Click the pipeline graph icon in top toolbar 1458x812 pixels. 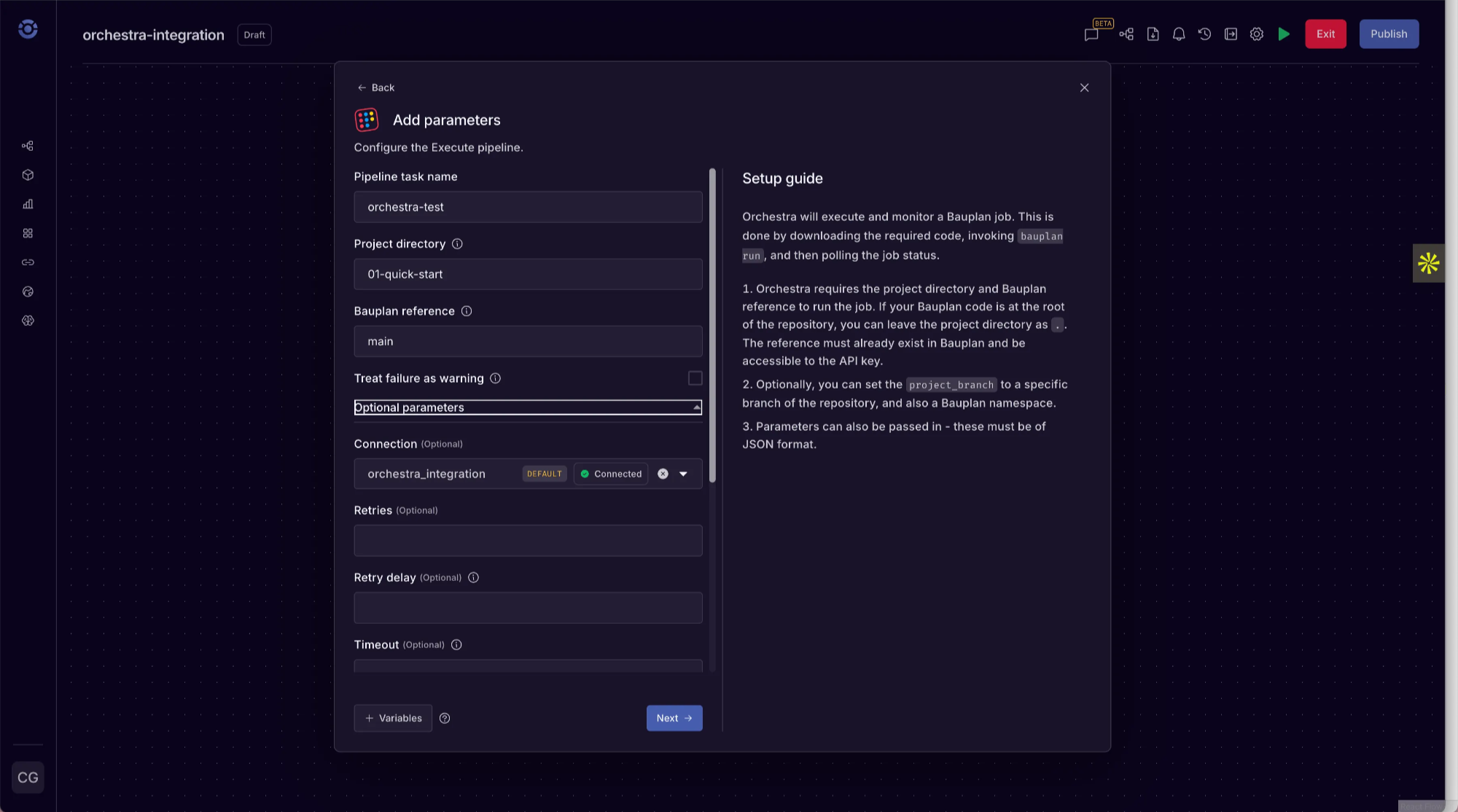(x=1126, y=34)
